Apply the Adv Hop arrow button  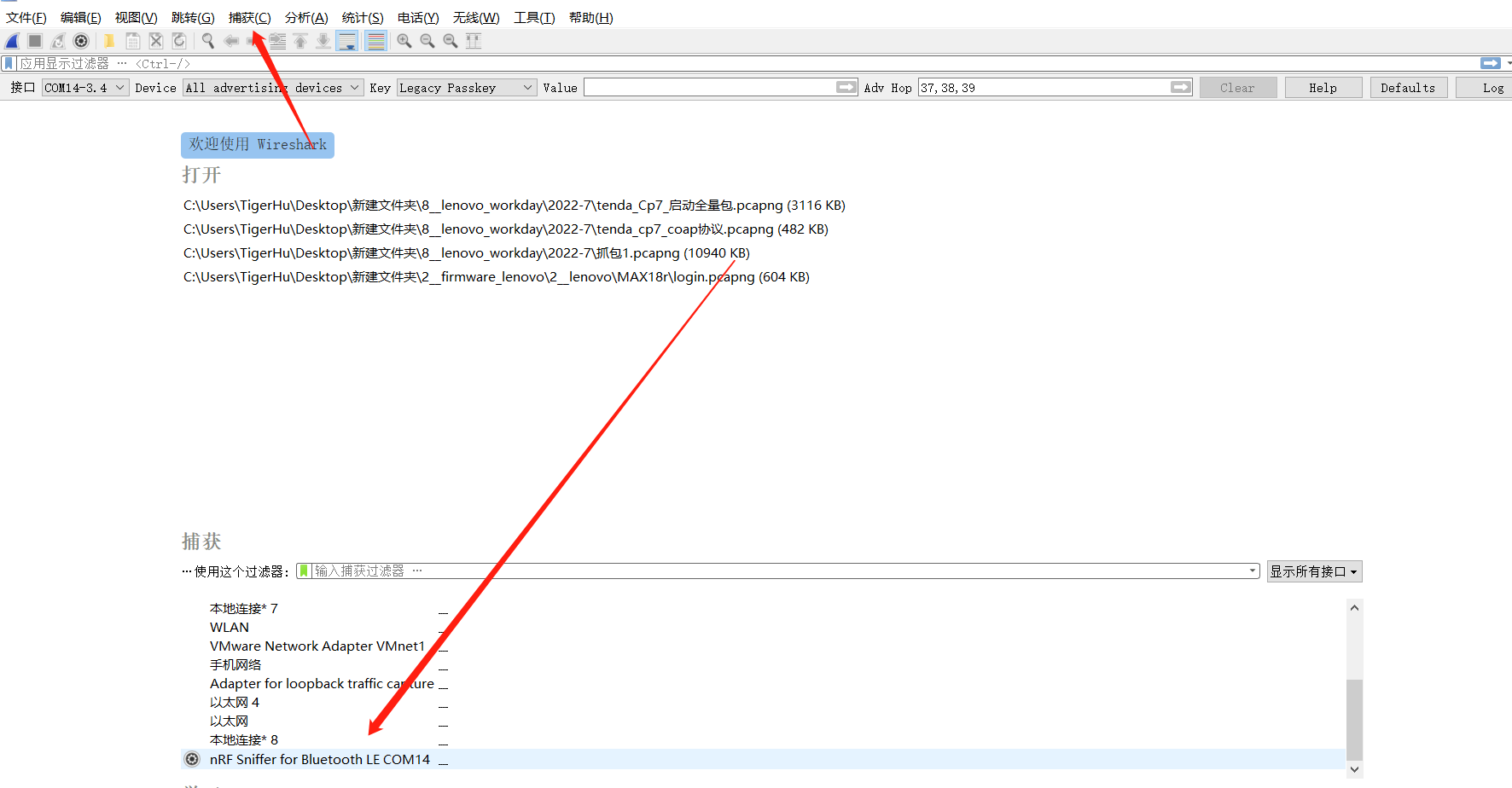[1181, 87]
